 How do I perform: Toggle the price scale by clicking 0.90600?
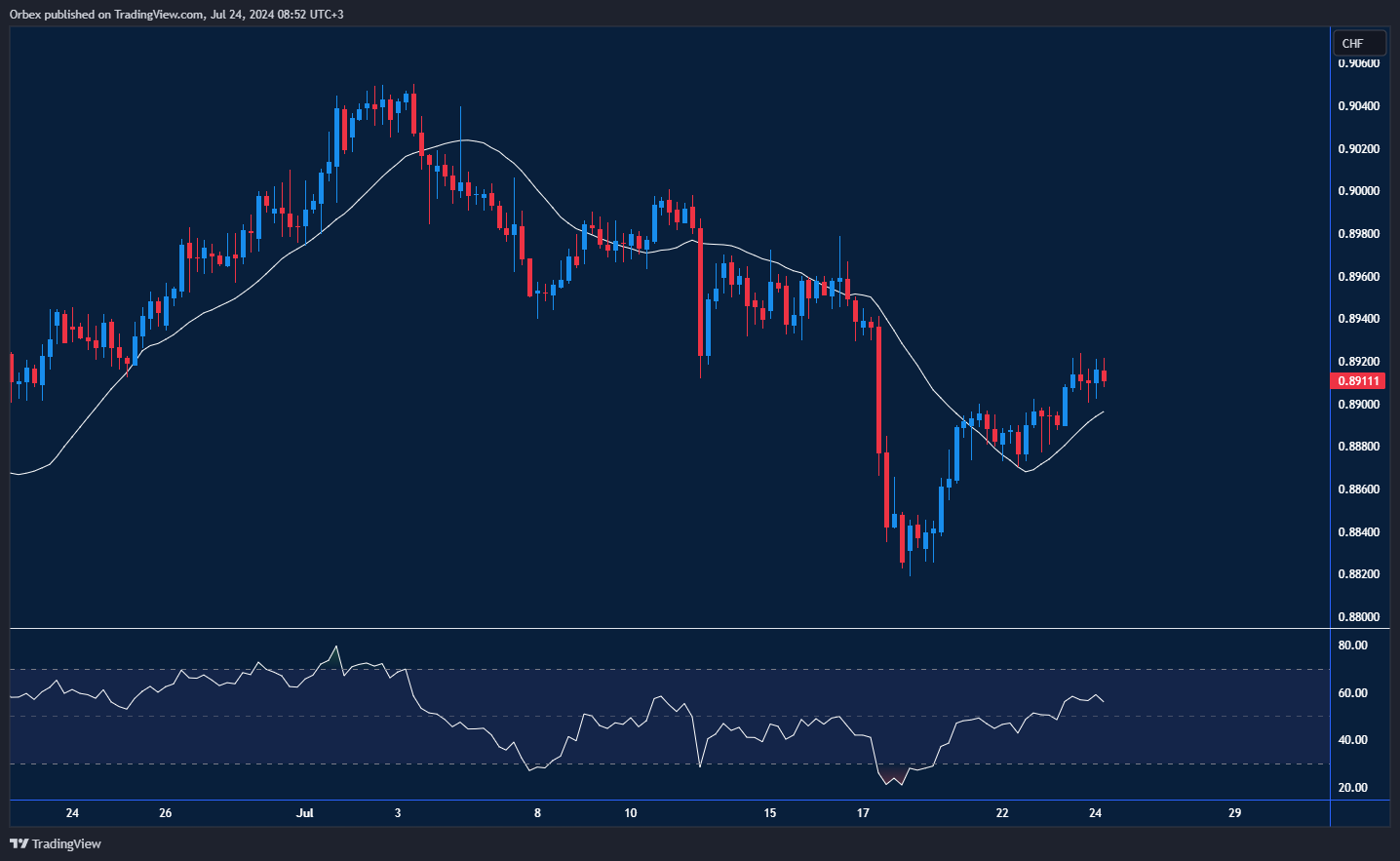tap(1358, 61)
